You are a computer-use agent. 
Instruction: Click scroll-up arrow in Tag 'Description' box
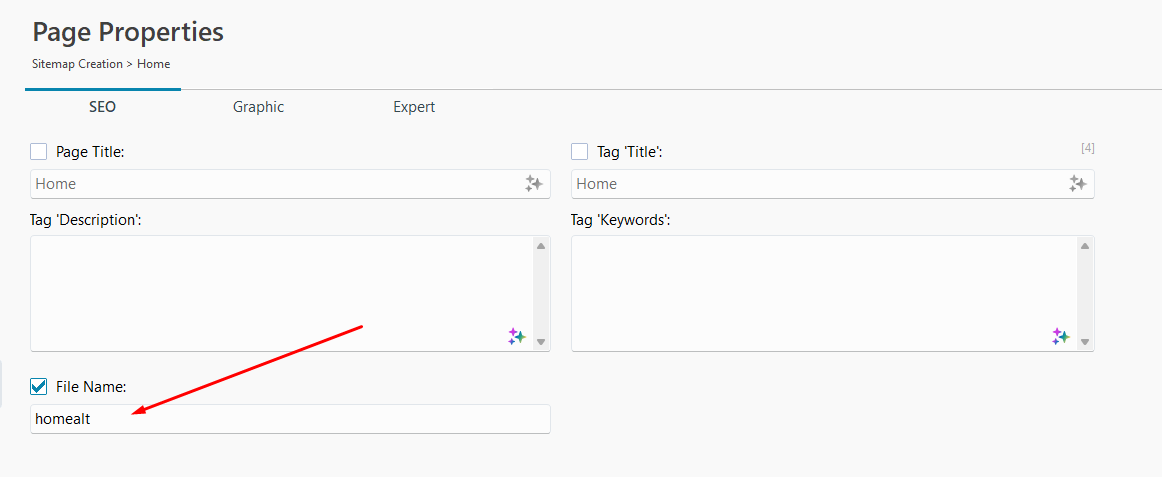click(x=541, y=246)
